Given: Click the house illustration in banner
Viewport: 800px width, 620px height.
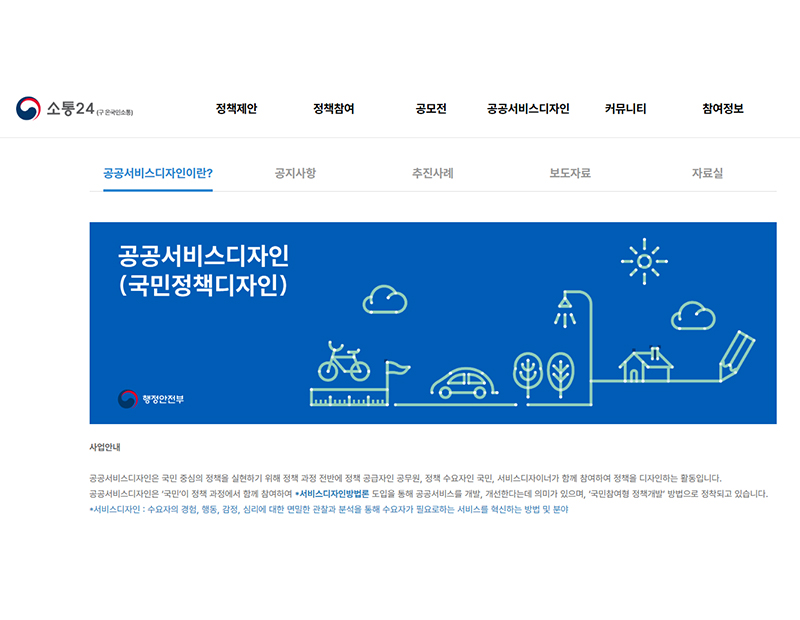Looking at the screenshot, I should [644, 364].
